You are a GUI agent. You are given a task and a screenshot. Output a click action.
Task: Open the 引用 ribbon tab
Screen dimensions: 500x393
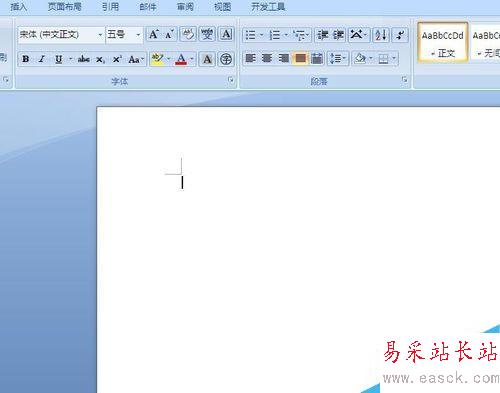110,7
